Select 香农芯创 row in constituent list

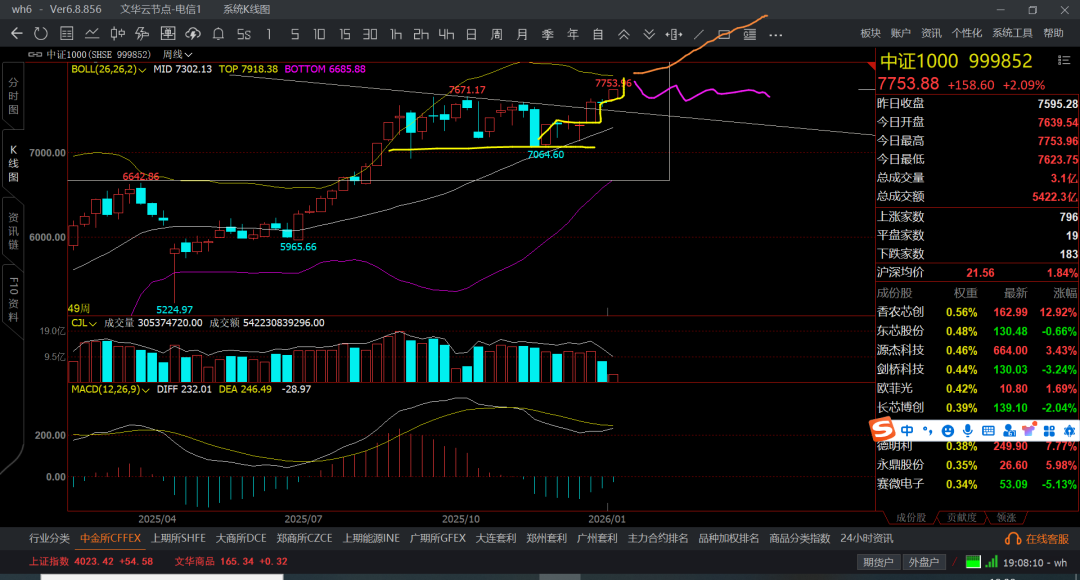click(x=900, y=311)
